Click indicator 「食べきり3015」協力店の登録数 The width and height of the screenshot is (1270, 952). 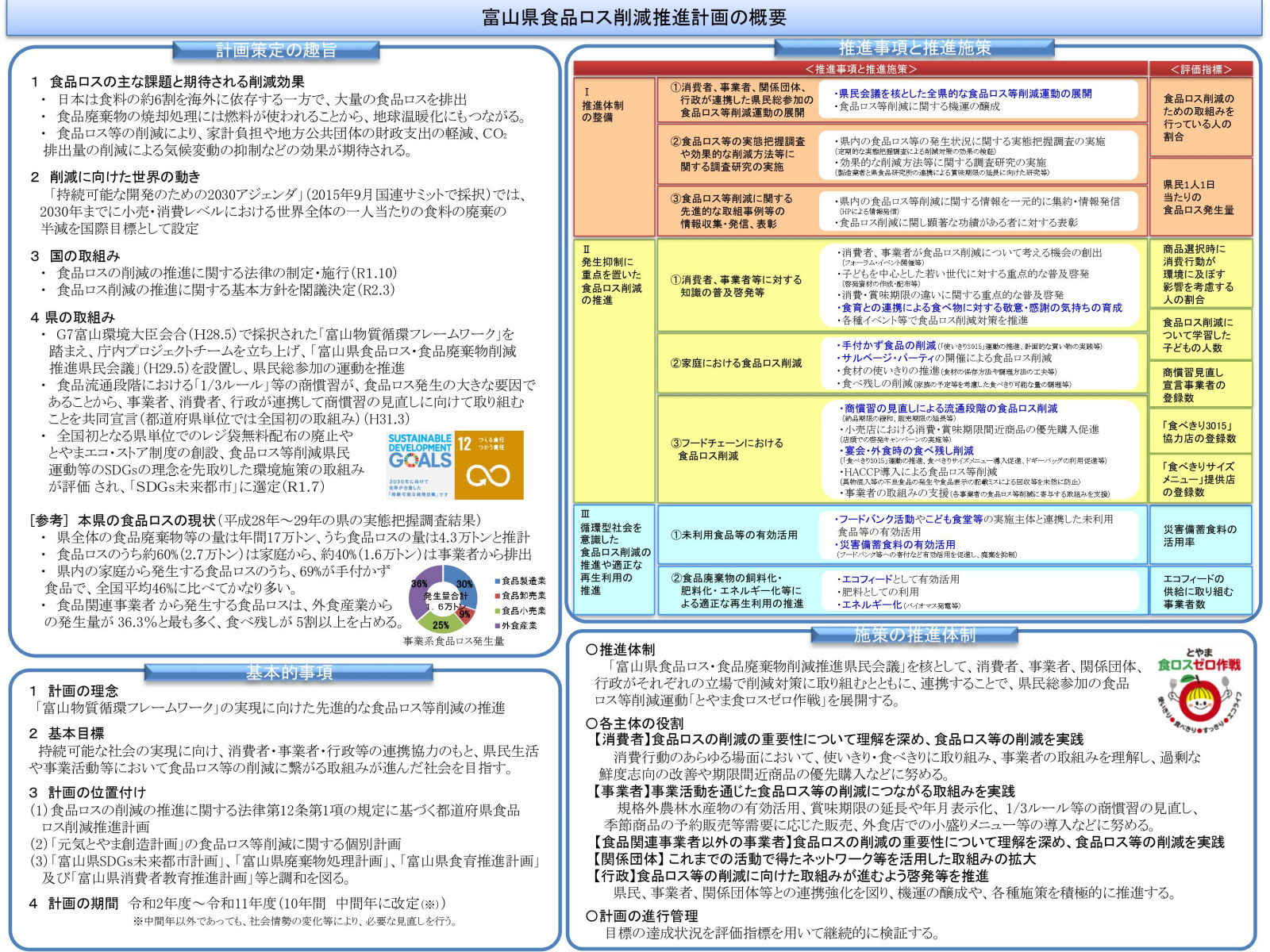(x=1201, y=432)
